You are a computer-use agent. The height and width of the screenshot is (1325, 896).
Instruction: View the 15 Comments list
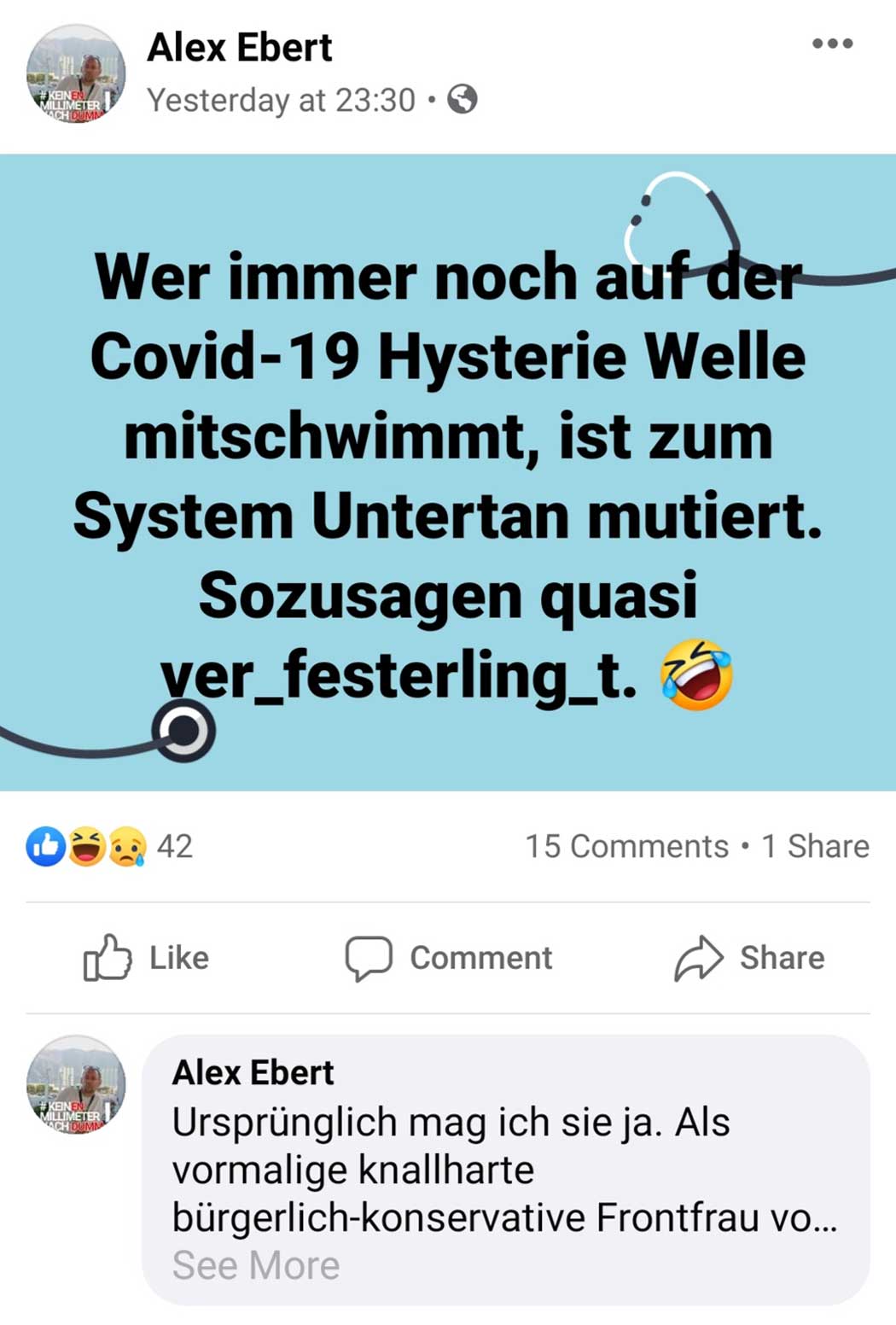(627, 846)
